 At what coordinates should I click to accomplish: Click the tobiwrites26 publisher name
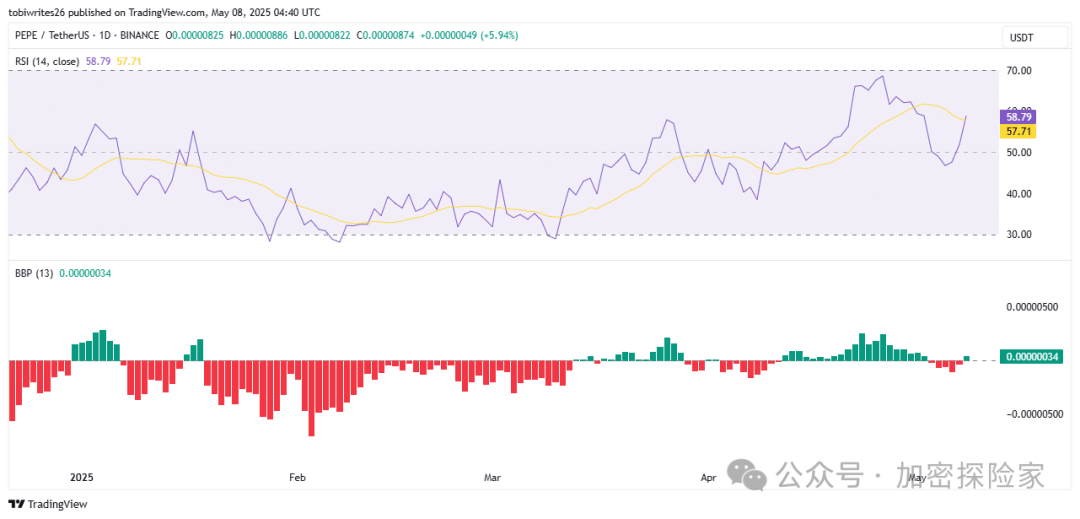[x=37, y=12]
